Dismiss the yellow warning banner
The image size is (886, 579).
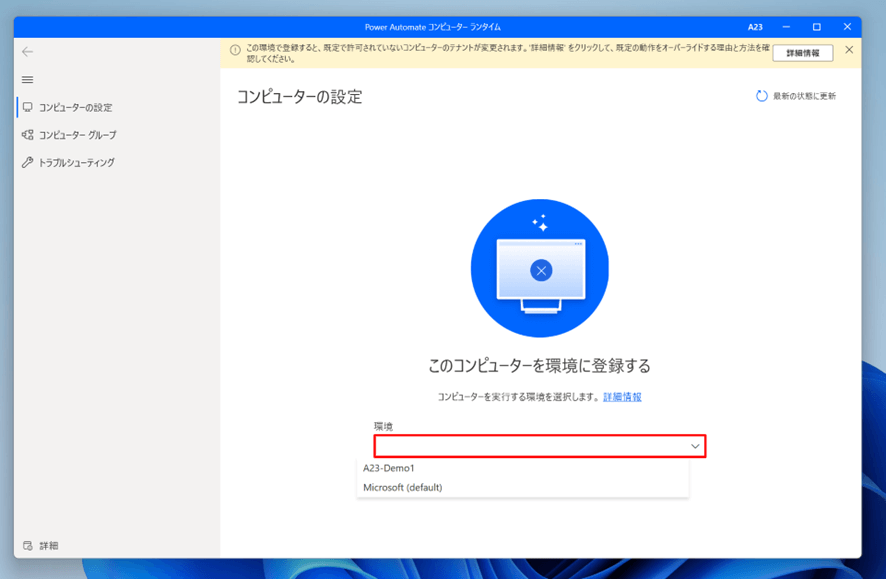849,50
